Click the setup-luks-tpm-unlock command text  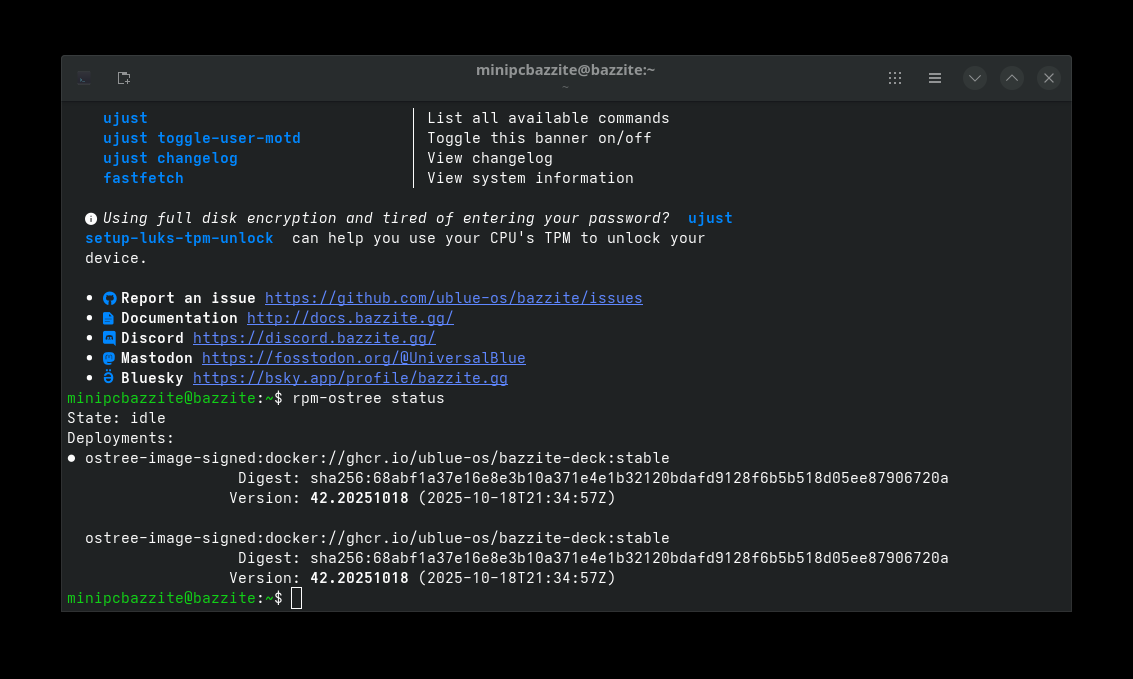click(179, 238)
